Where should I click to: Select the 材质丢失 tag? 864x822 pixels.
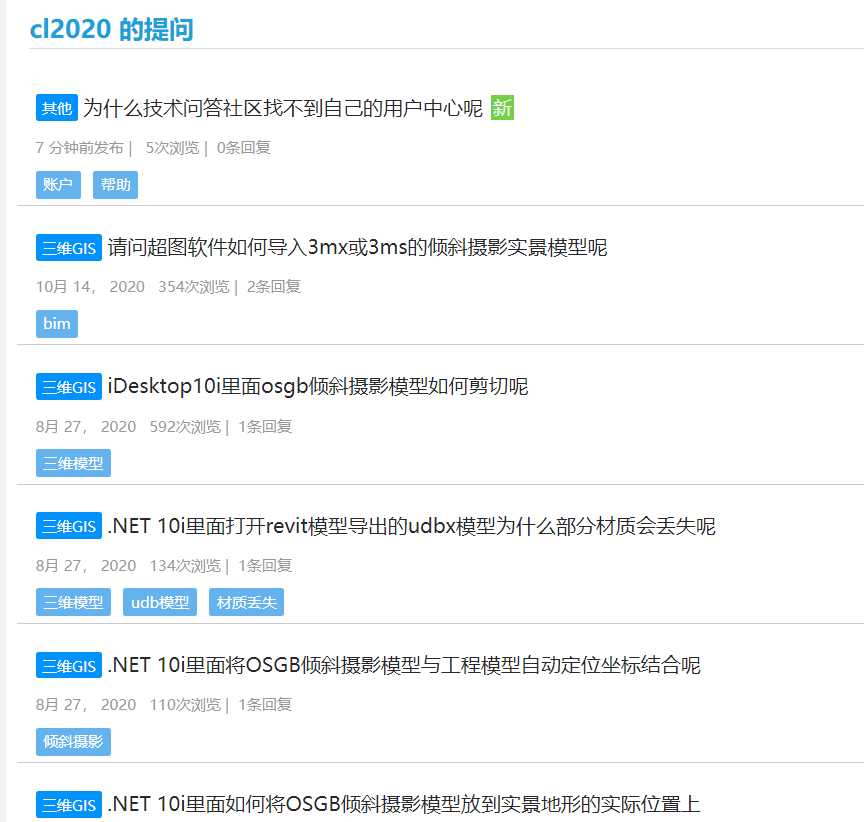pyautogui.click(x=246, y=602)
